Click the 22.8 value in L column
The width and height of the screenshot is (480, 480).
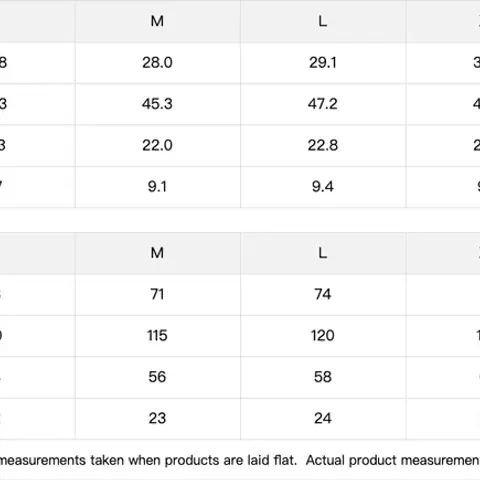(x=323, y=145)
